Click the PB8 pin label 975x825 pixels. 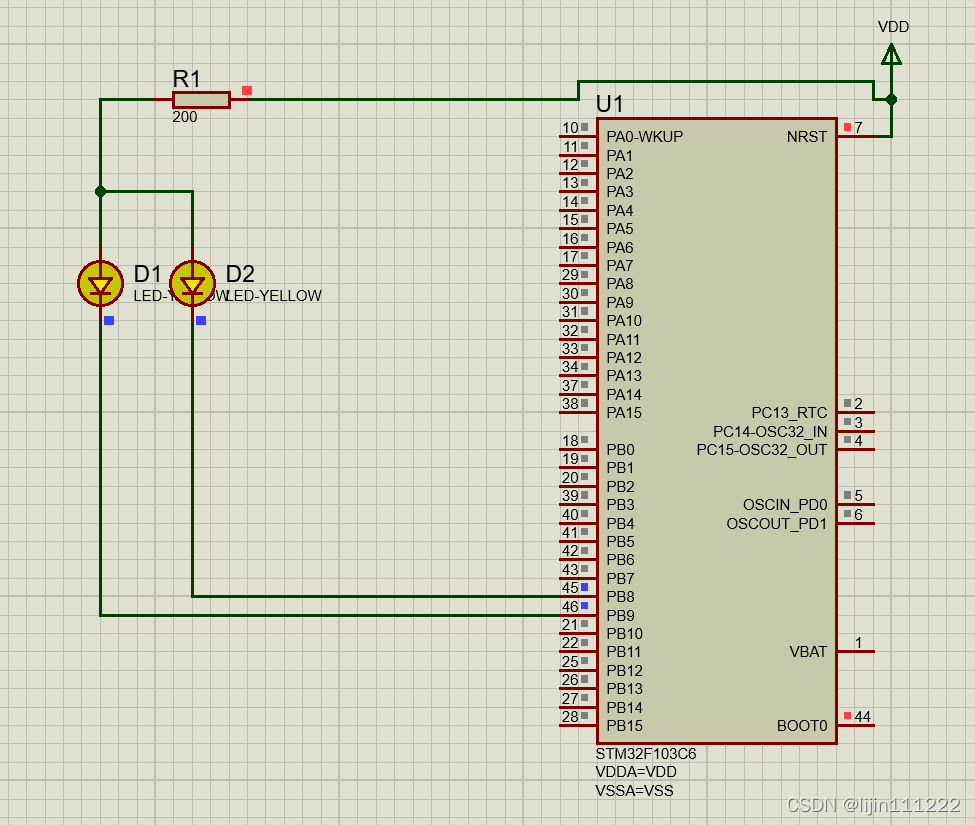coord(620,597)
